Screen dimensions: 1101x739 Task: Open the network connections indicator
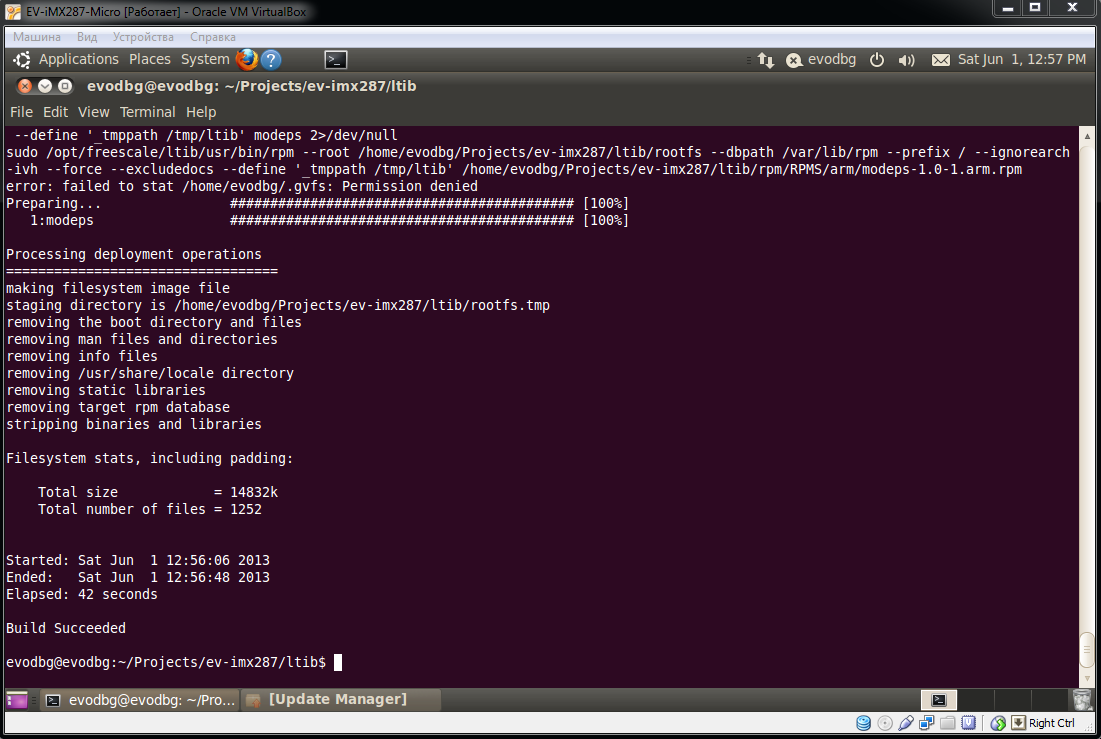coord(766,60)
